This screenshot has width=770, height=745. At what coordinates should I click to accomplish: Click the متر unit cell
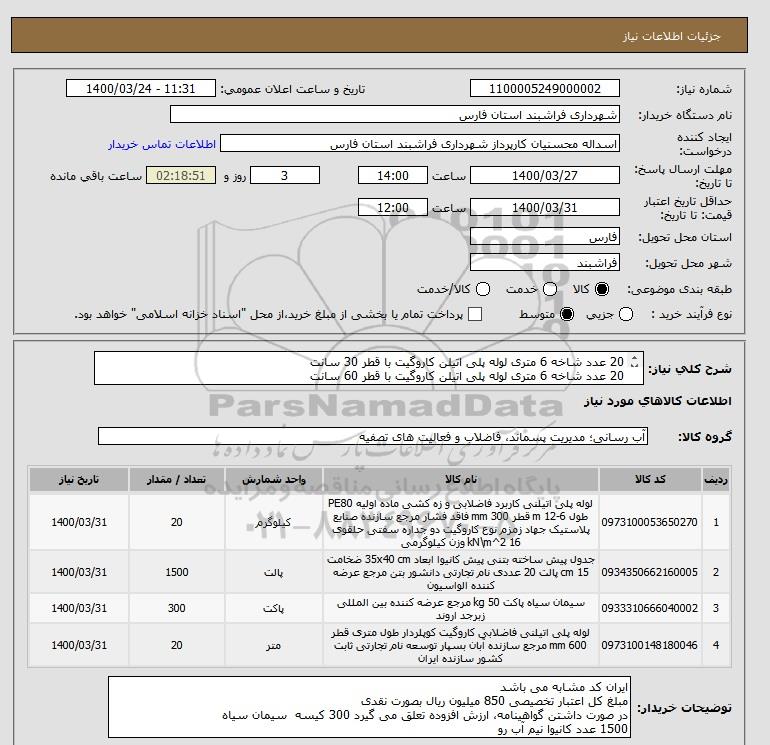tap(274, 645)
